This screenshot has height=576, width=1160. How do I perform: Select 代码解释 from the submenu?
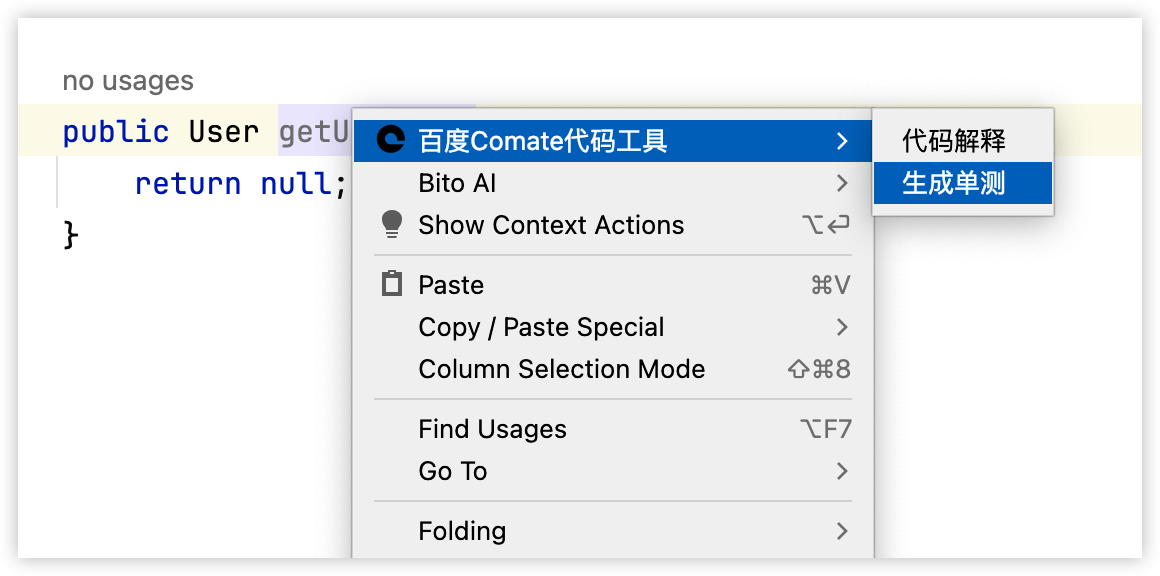click(962, 140)
